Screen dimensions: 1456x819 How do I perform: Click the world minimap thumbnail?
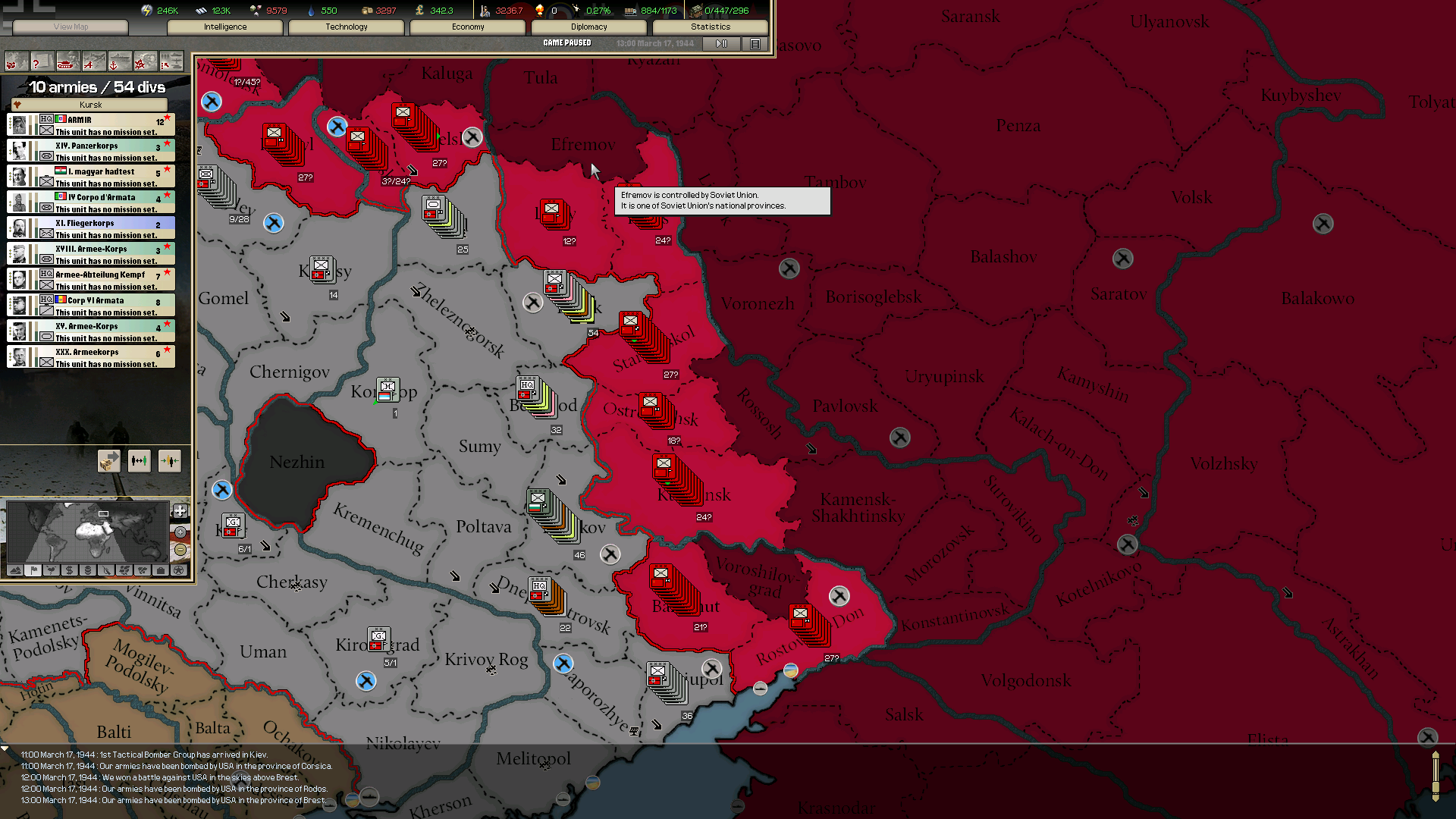click(86, 532)
